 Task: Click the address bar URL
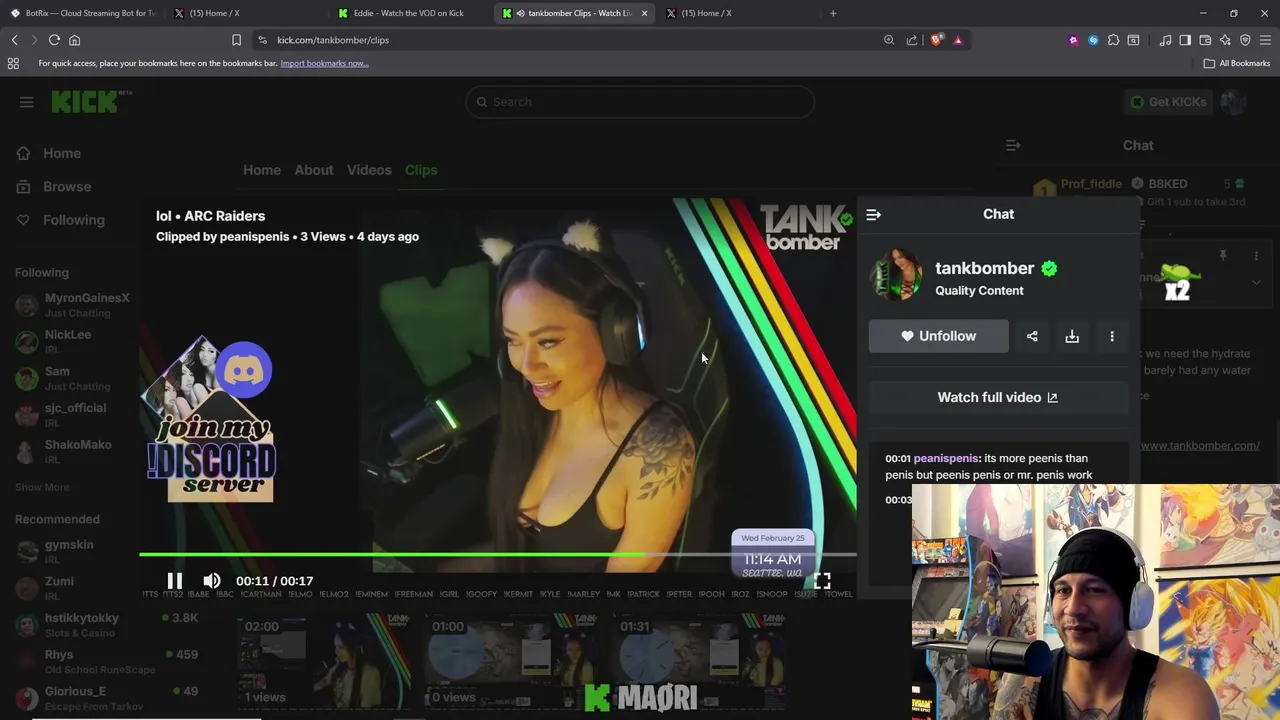coord(333,40)
